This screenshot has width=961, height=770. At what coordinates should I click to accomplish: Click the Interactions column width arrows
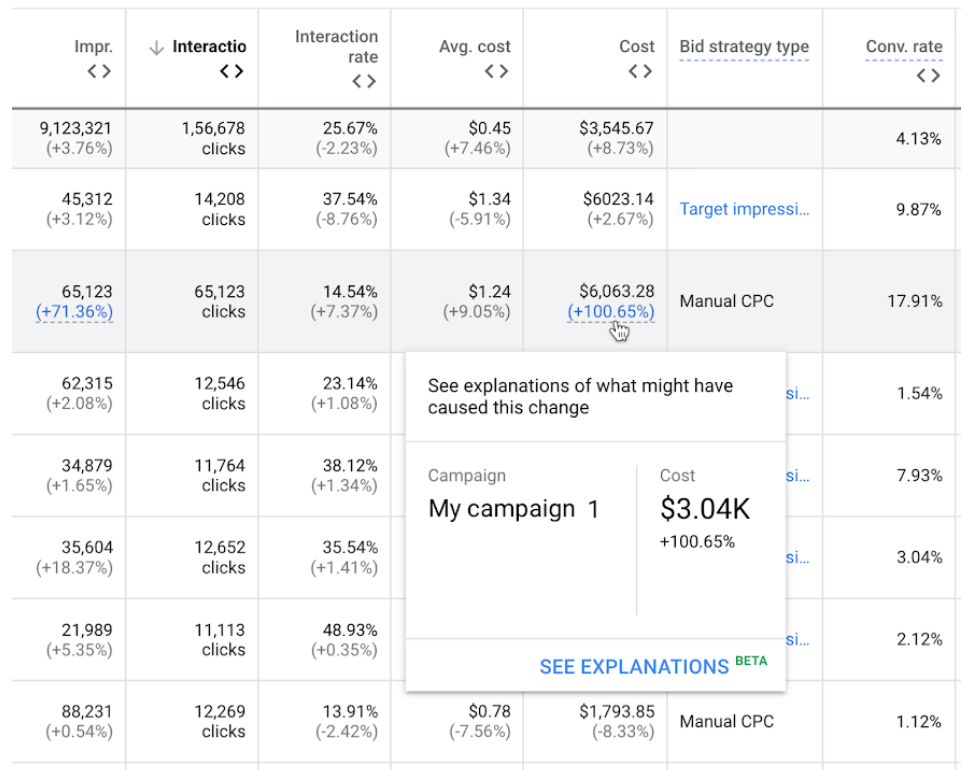232,71
